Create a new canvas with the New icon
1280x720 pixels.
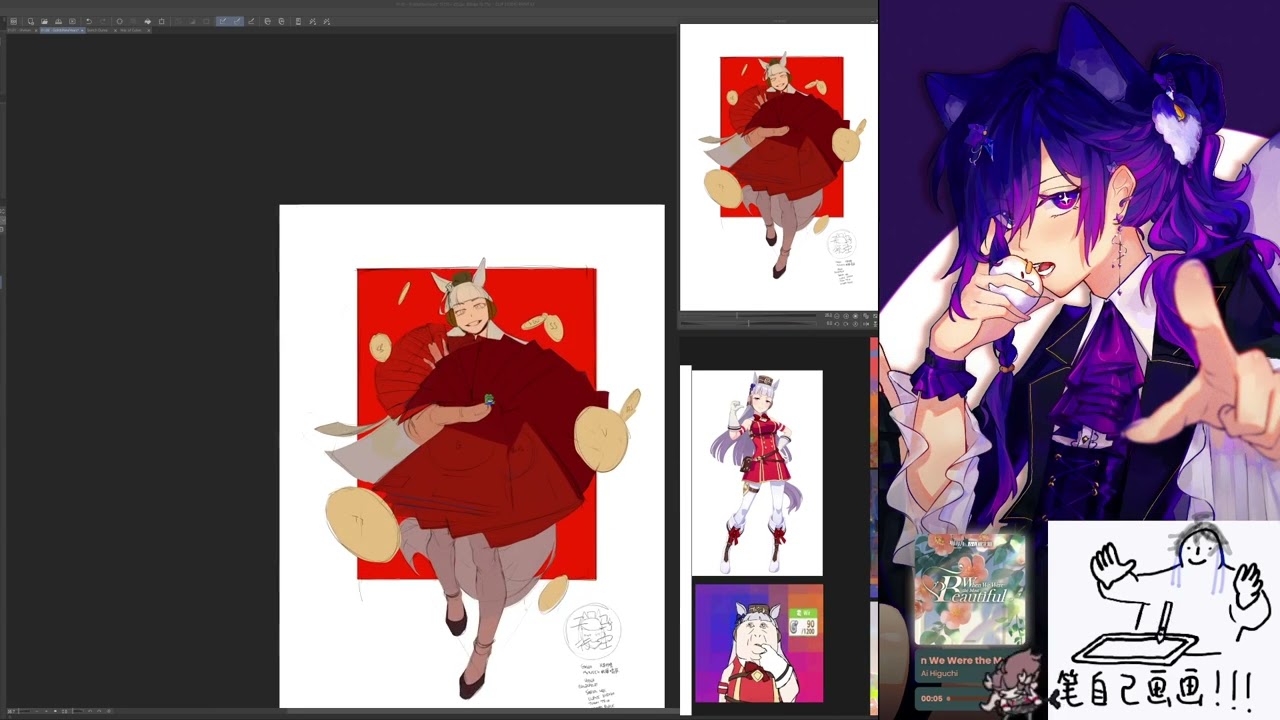[x=31, y=21]
